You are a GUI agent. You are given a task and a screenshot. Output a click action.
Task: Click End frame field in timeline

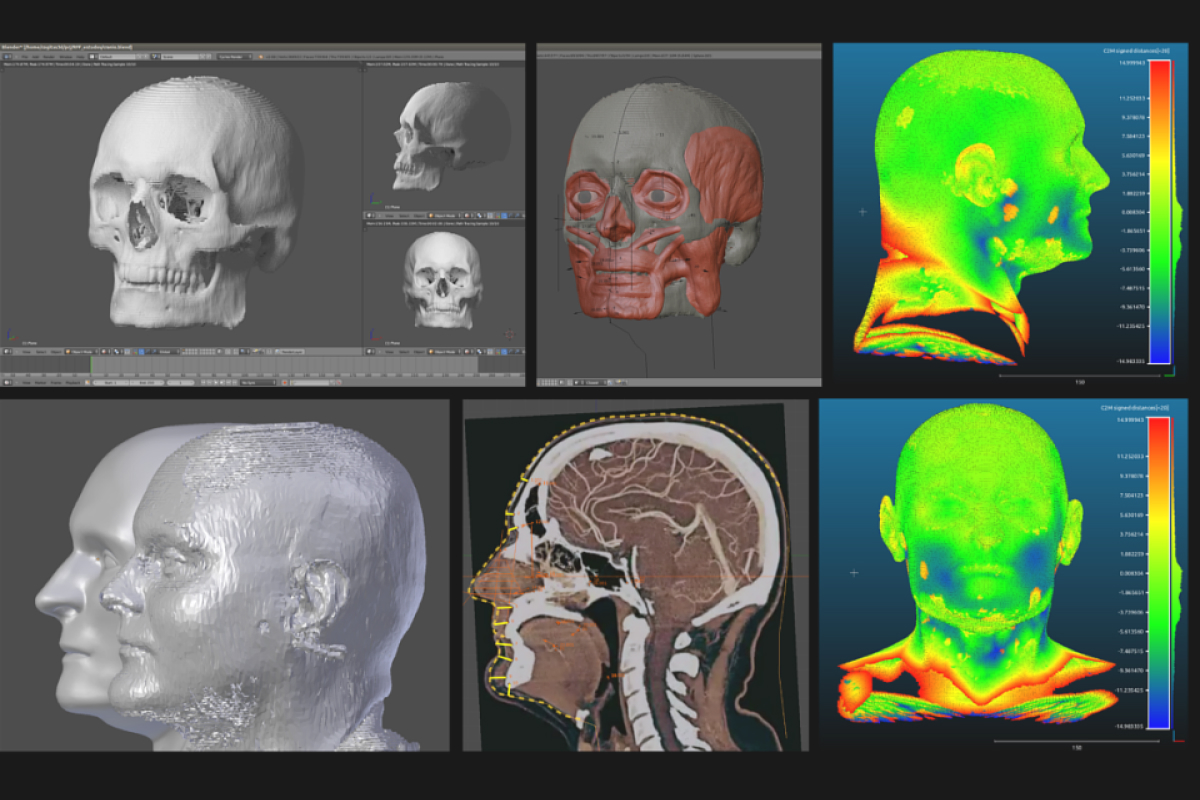tap(145, 382)
